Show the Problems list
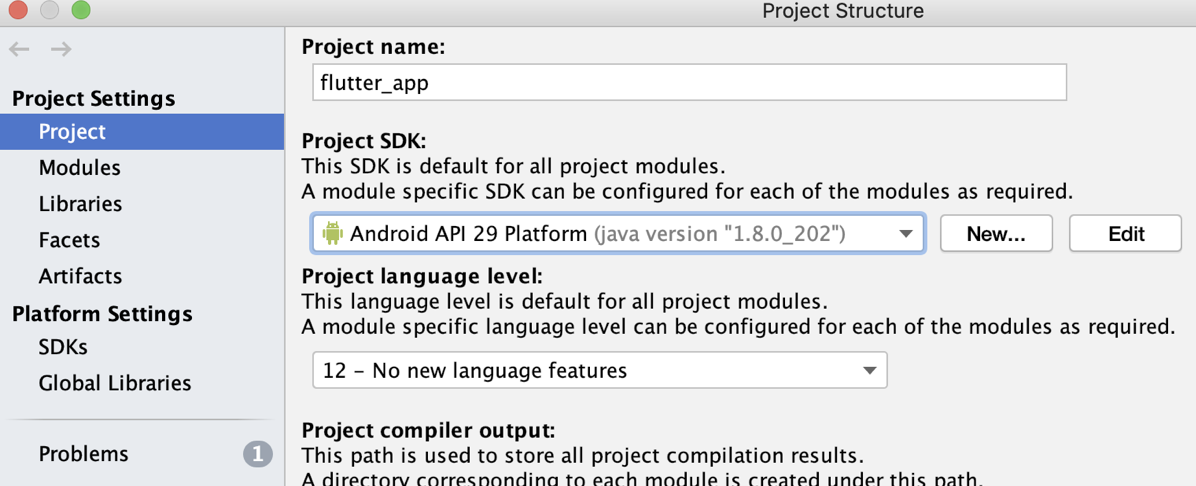 coord(83,454)
